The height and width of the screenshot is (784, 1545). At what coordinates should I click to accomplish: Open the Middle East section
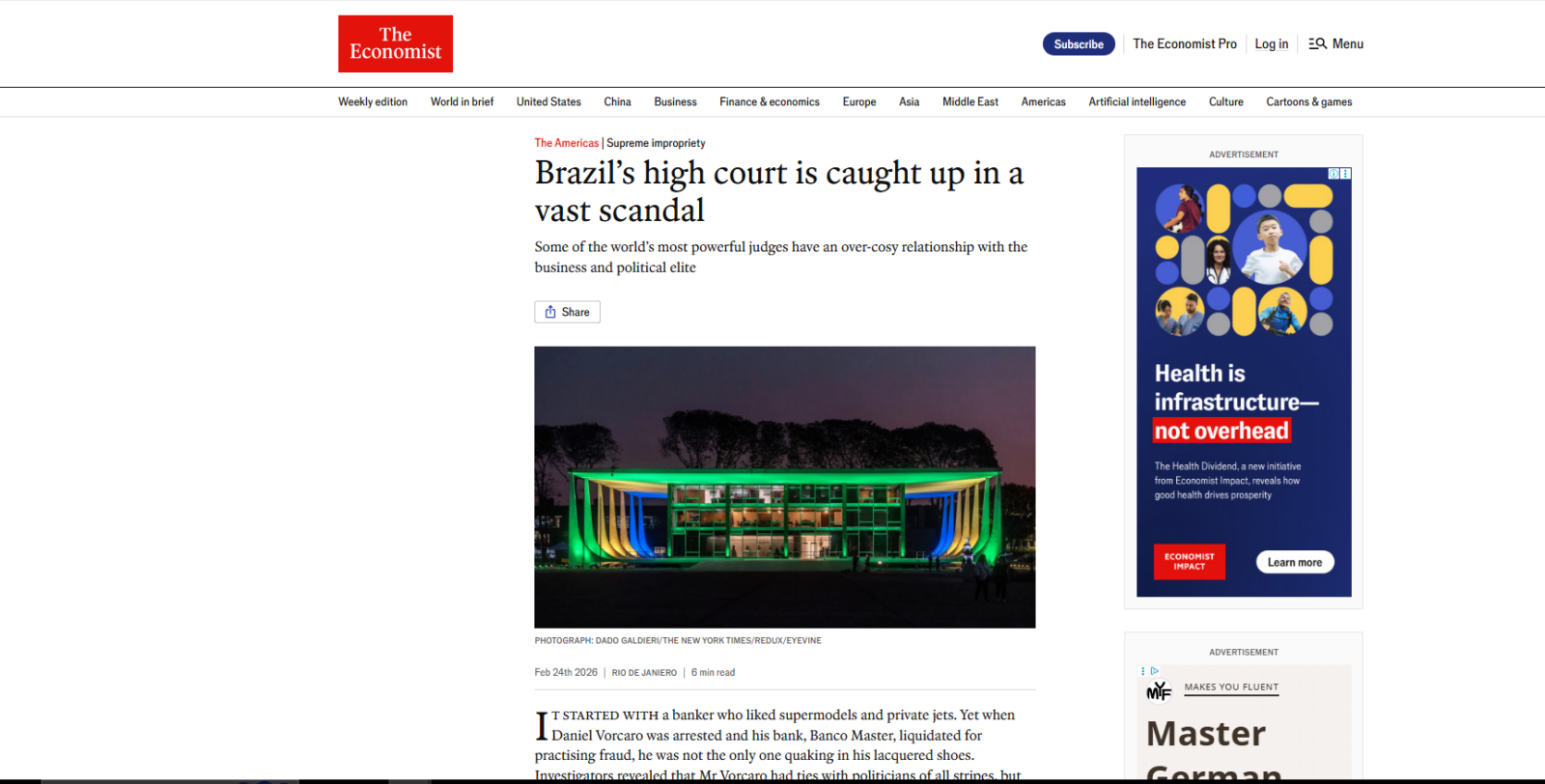coord(969,101)
